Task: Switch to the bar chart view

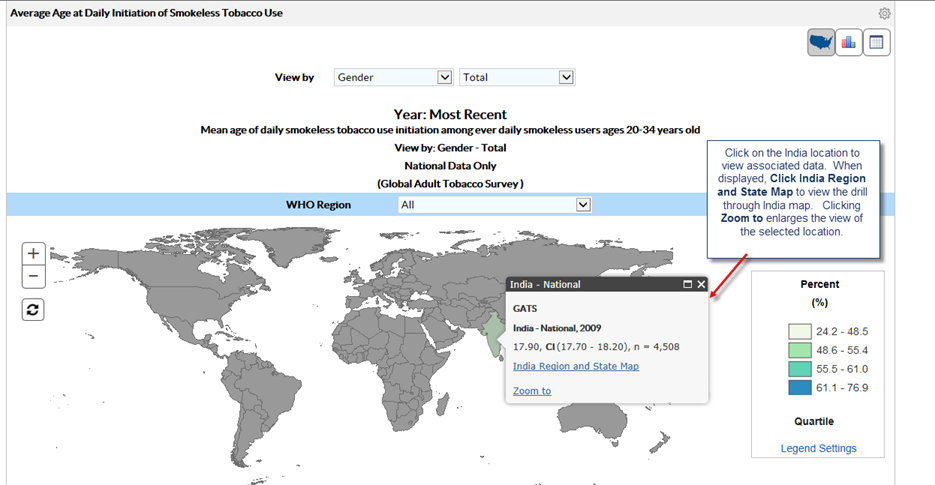Action: (x=849, y=42)
